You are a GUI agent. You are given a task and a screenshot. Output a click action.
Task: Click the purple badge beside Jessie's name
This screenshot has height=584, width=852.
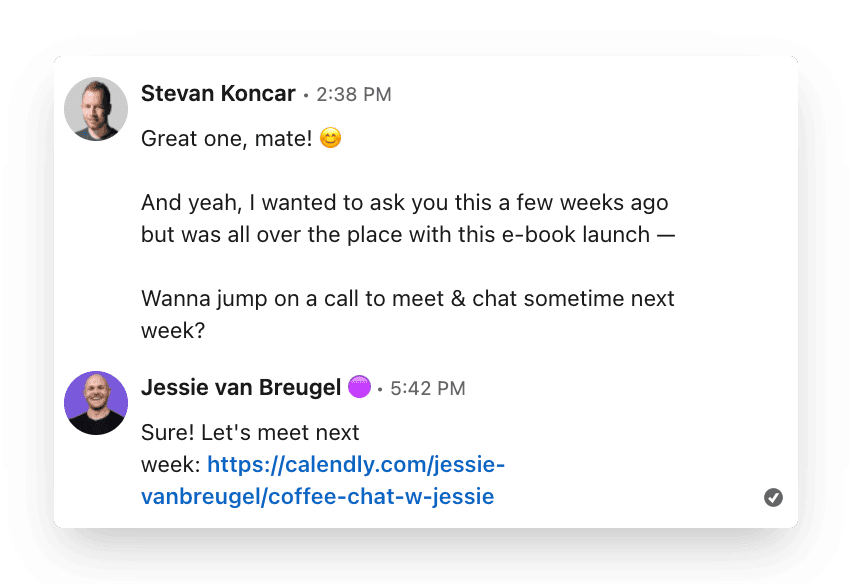click(x=359, y=387)
